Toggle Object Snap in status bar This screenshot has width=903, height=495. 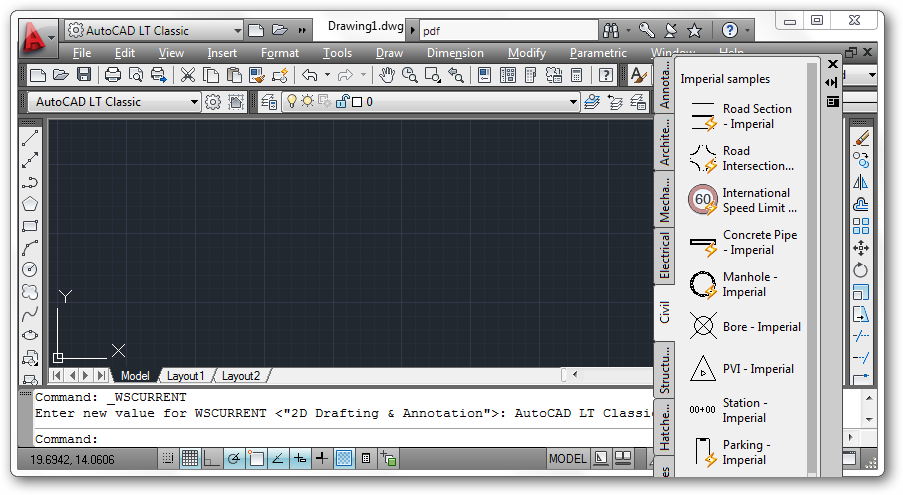click(256, 458)
